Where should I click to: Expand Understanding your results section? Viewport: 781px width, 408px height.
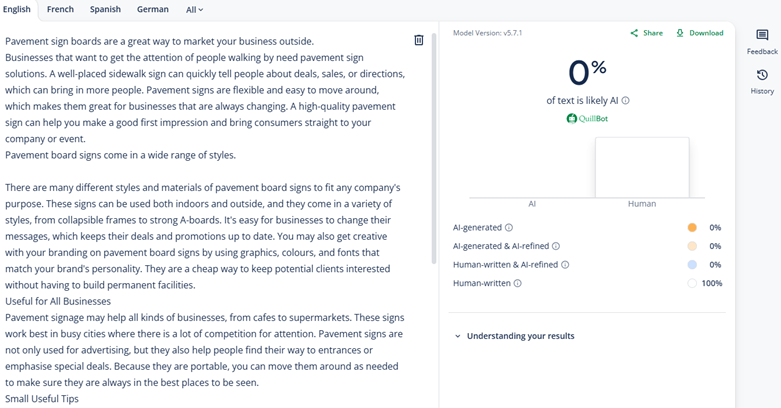(x=514, y=336)
